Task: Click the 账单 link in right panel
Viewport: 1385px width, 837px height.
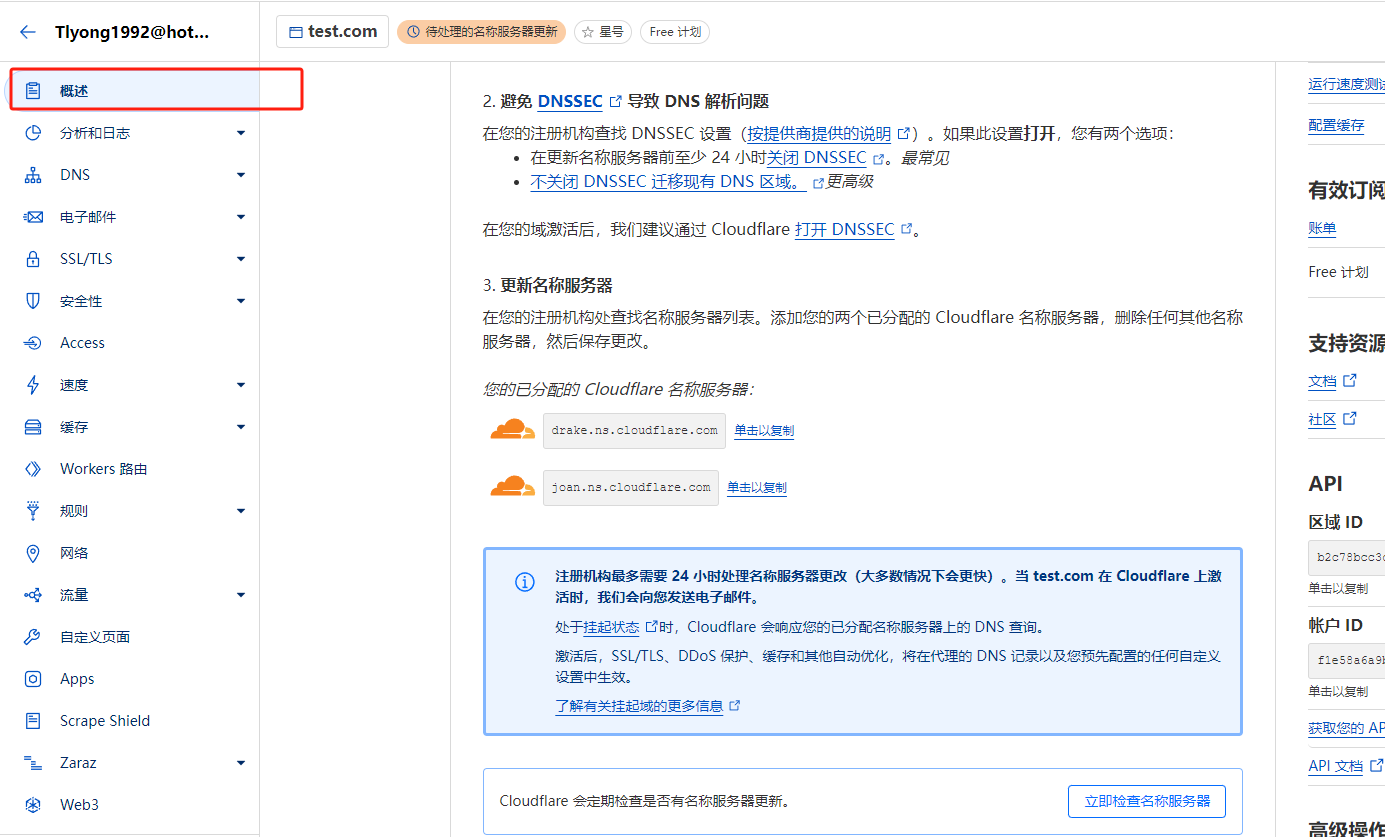Action: pos(1322,228)
